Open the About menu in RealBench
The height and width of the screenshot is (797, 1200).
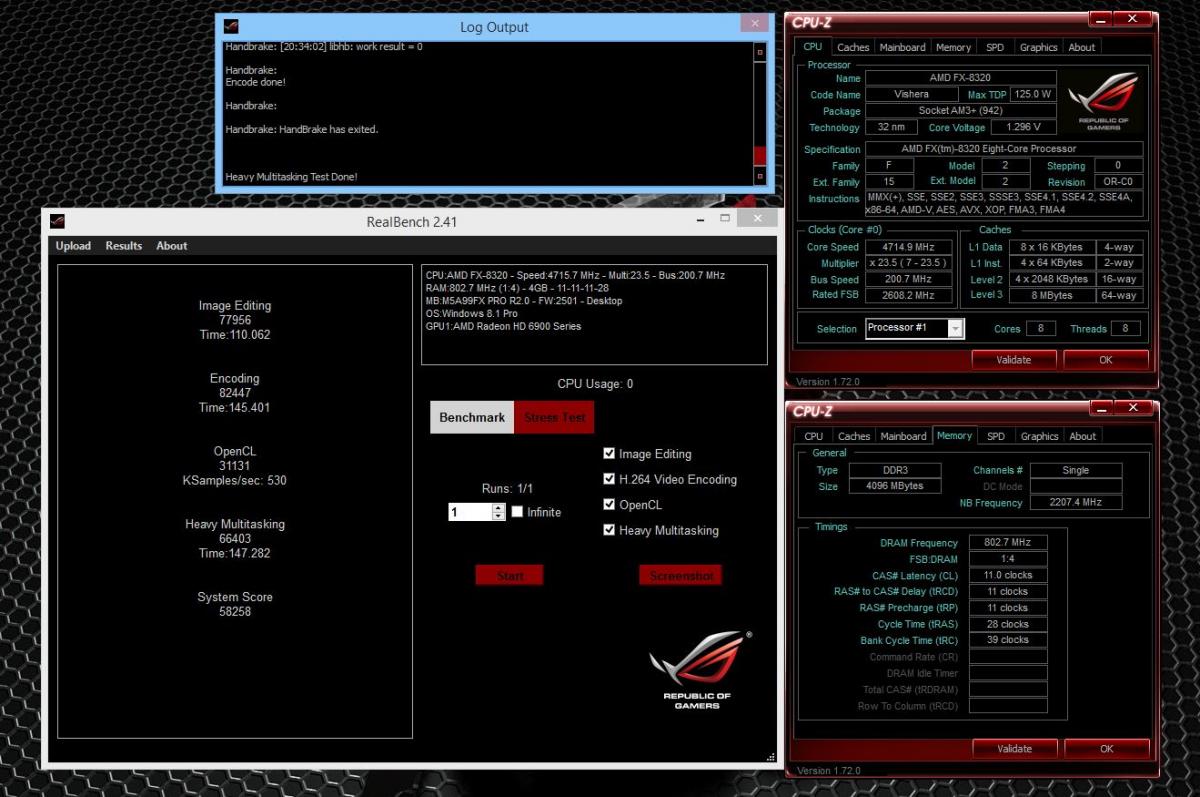point(172,245)
